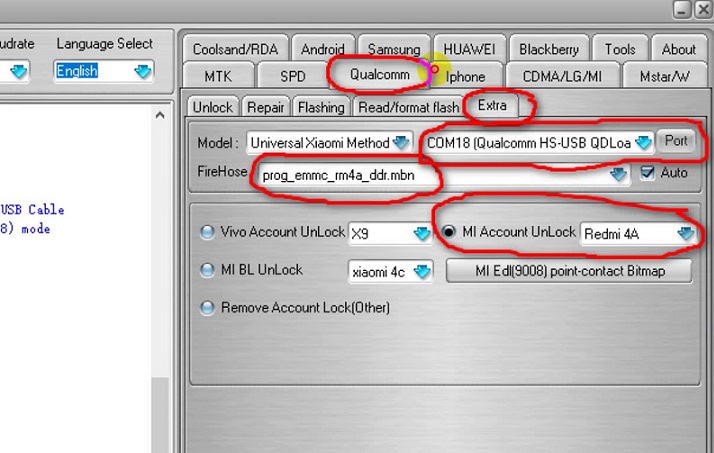Screen dimensions: 714x453
Task: Select the HUAWEI tab
Action: [x=470, y=49]
